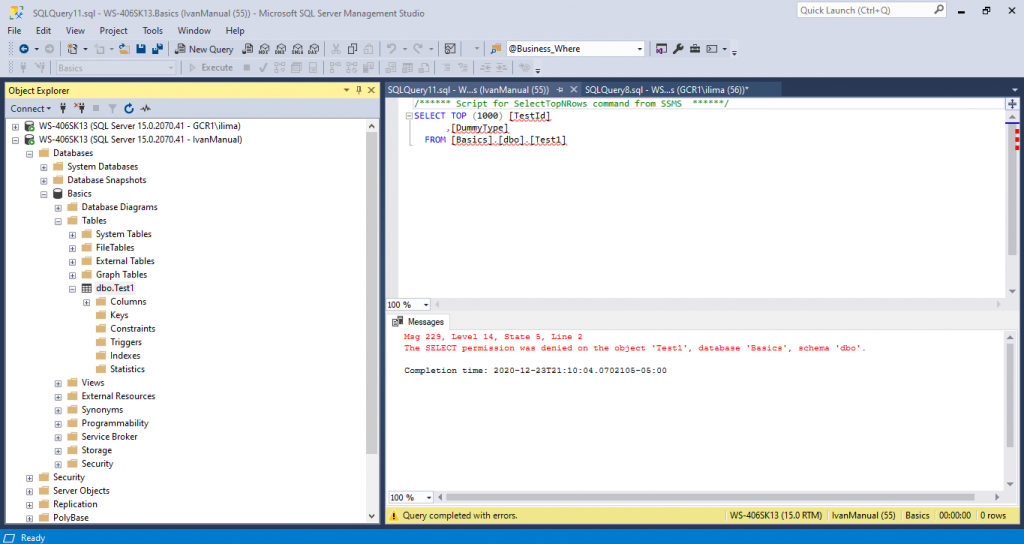
Task: Expand the GCR1\ilima server node
Action: (16, 126)
